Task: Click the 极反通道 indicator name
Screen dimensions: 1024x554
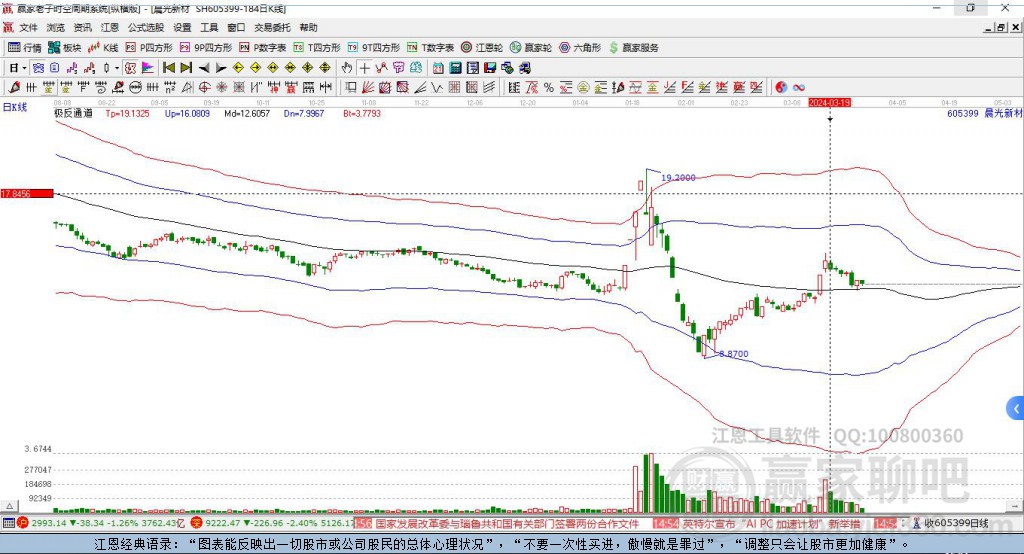Action: (73, 113)
